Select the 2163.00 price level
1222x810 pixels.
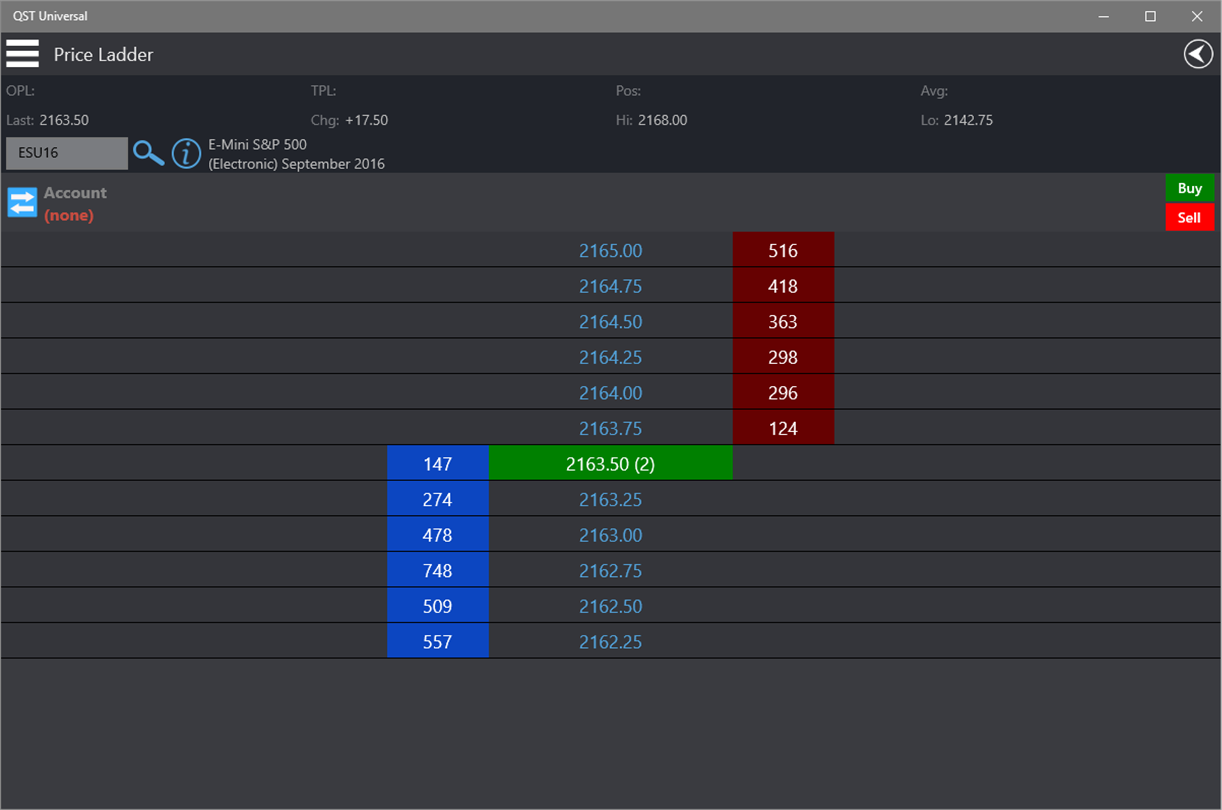tap(611, 535)
